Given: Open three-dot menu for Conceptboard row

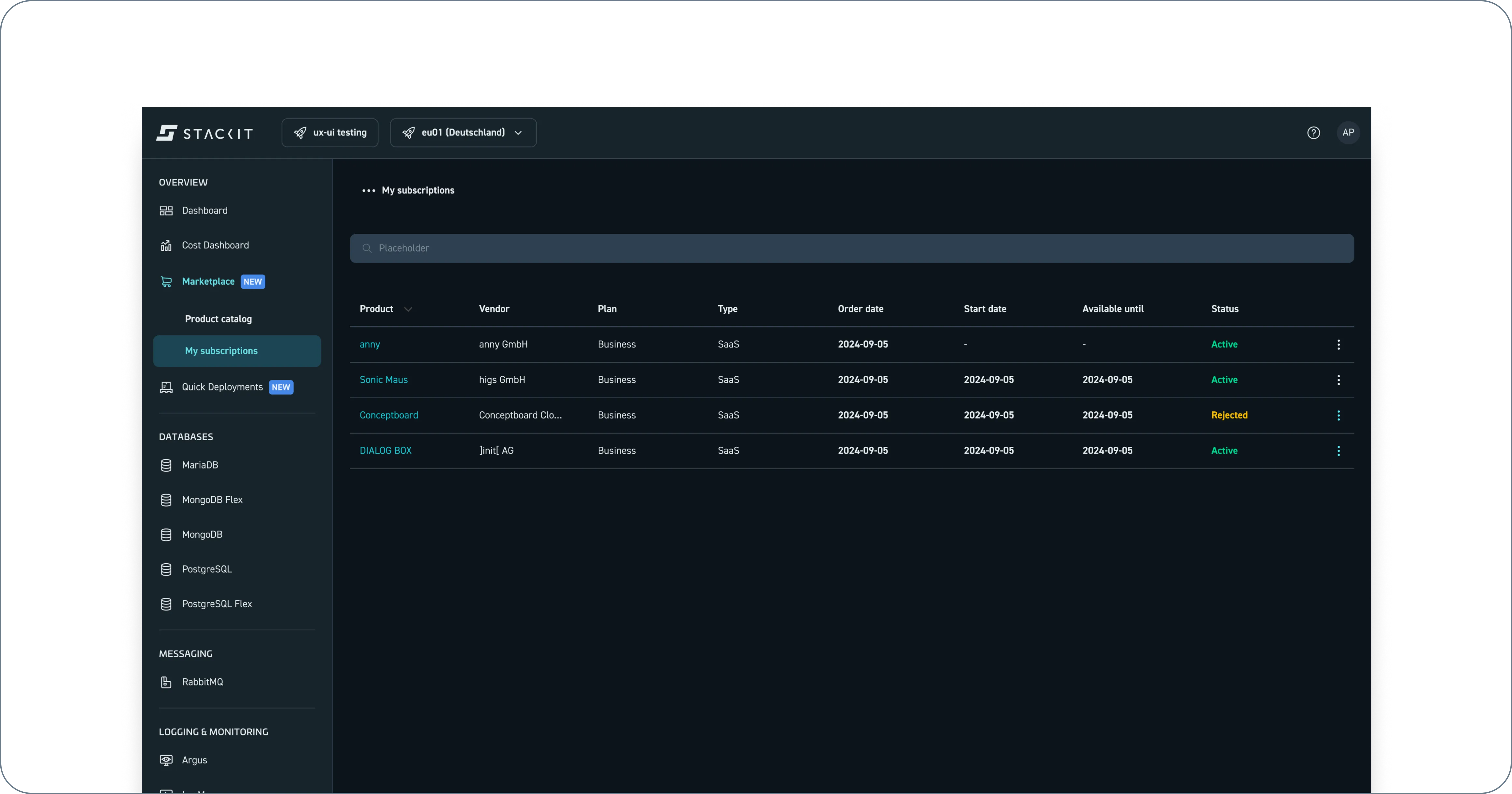Looking at the screenshot, I should click(x=1338, y=416).
